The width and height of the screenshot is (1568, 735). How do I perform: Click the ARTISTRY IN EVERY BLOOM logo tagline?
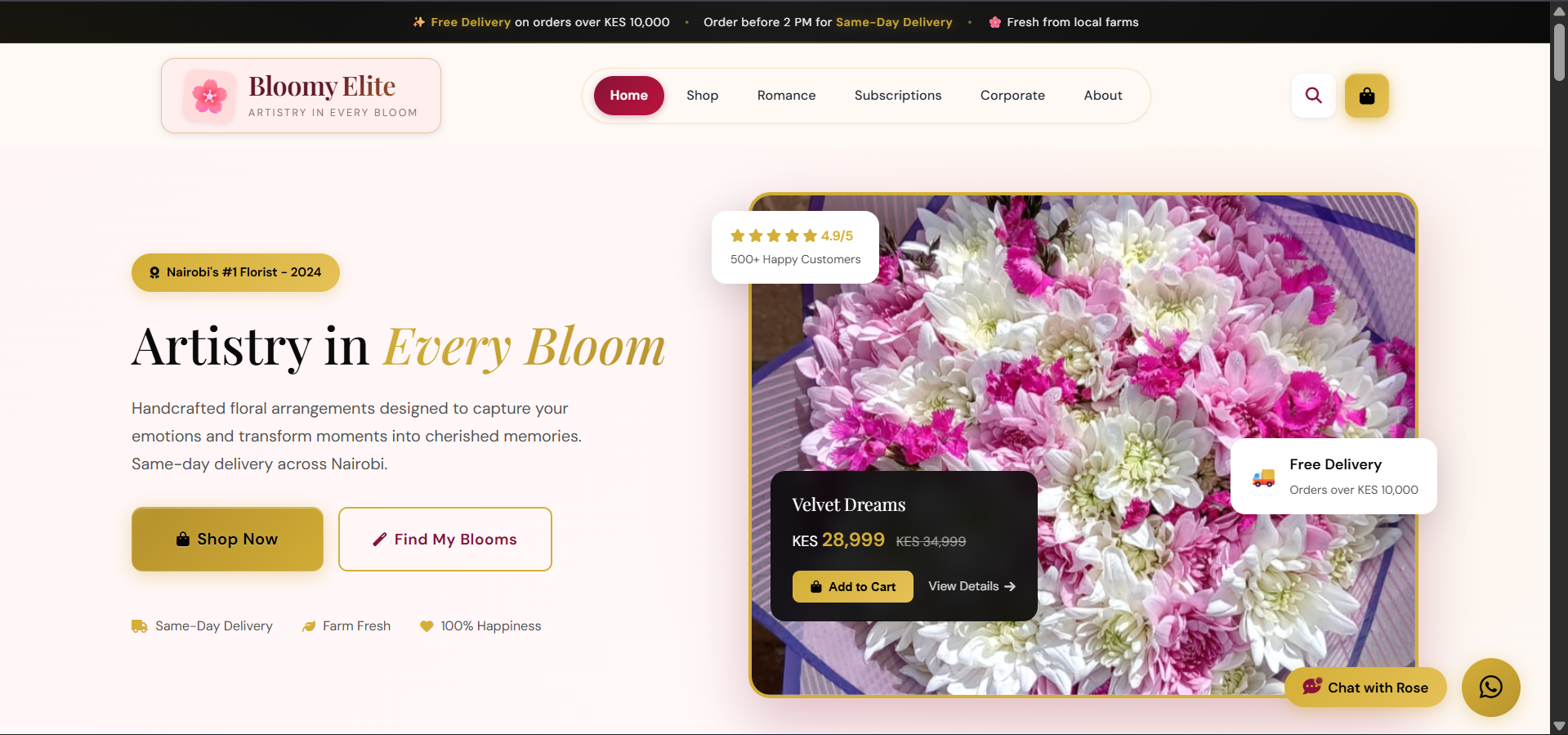(x=333, y=113)
